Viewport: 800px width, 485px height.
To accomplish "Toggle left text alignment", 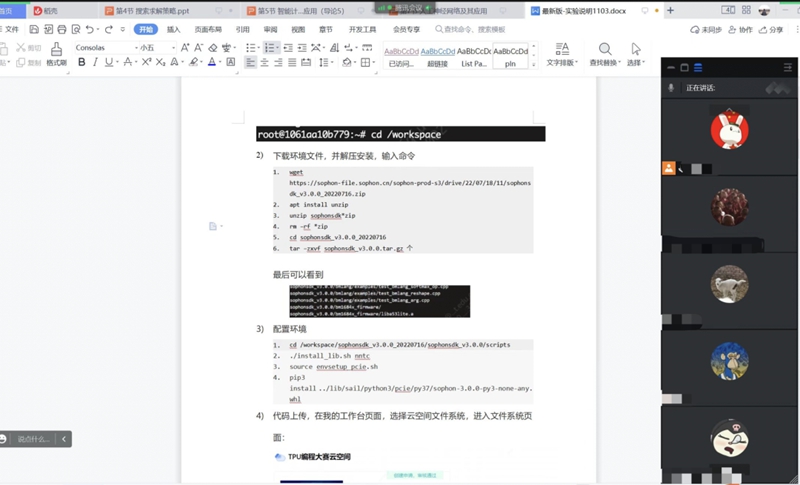I will (250, 62).
